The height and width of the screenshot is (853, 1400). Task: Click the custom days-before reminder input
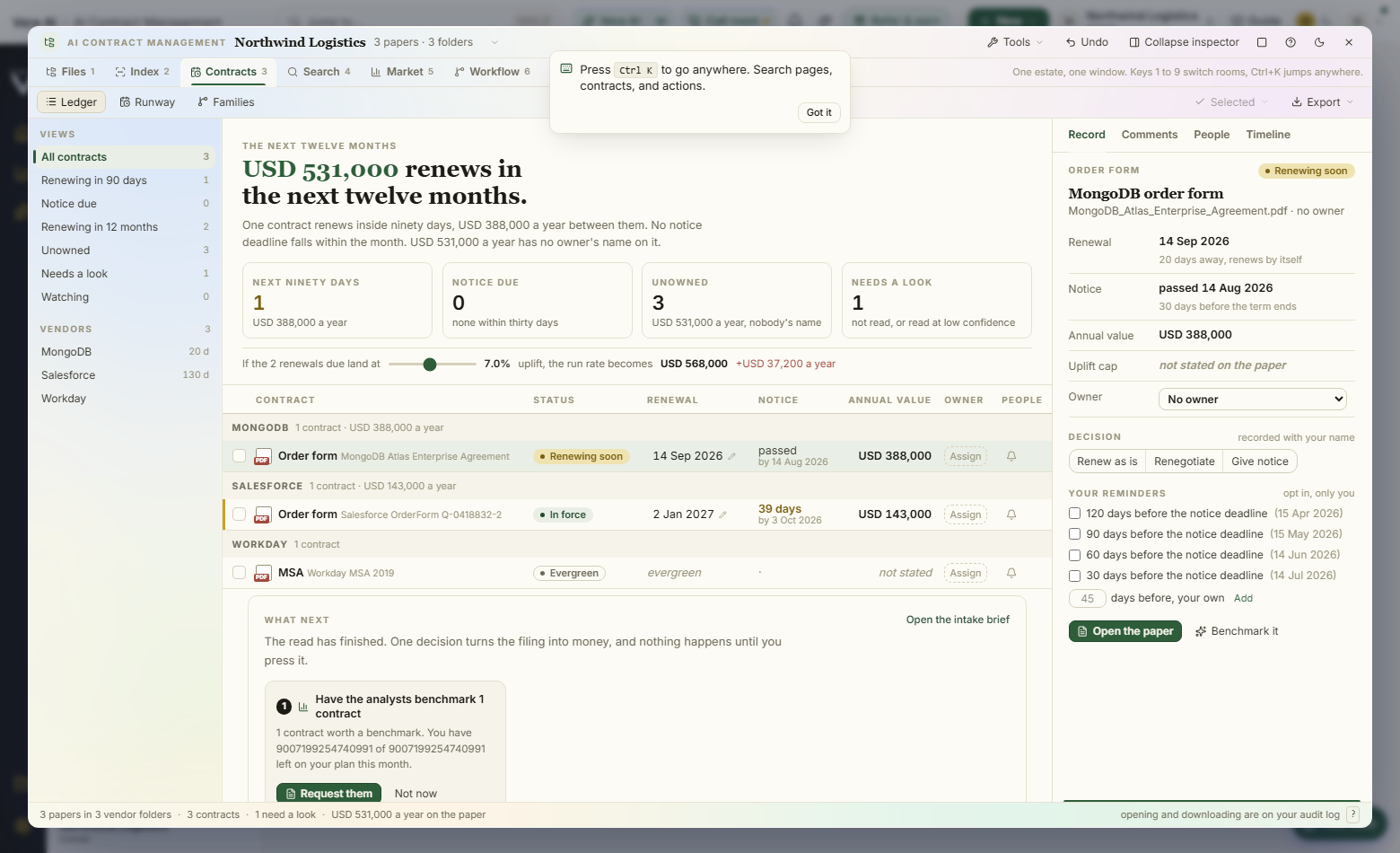[1087, 599]
